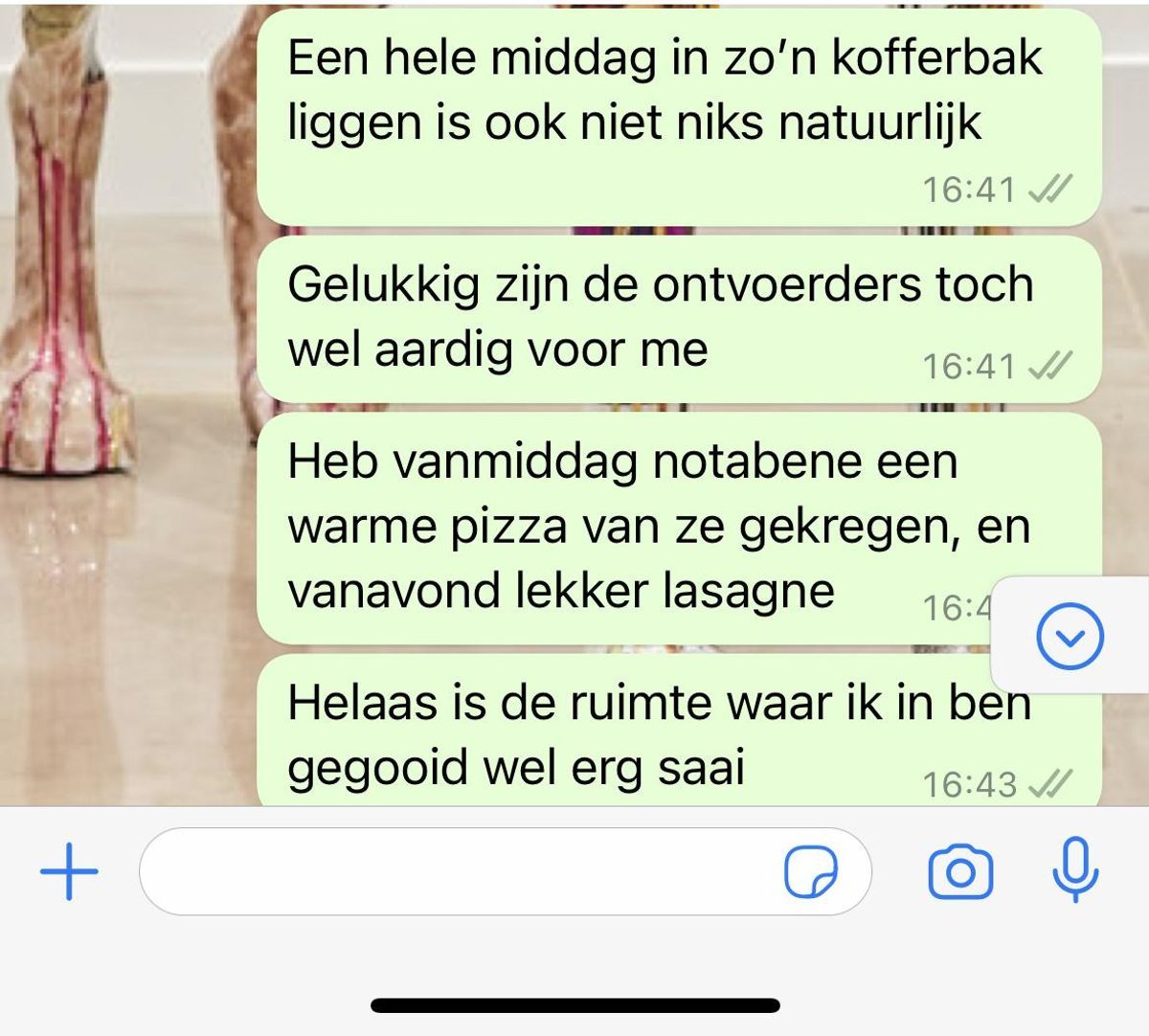This screenshot has width=1149, height=1036.
Task: Focus the empty message input field
Action: [x=506, y=872]
